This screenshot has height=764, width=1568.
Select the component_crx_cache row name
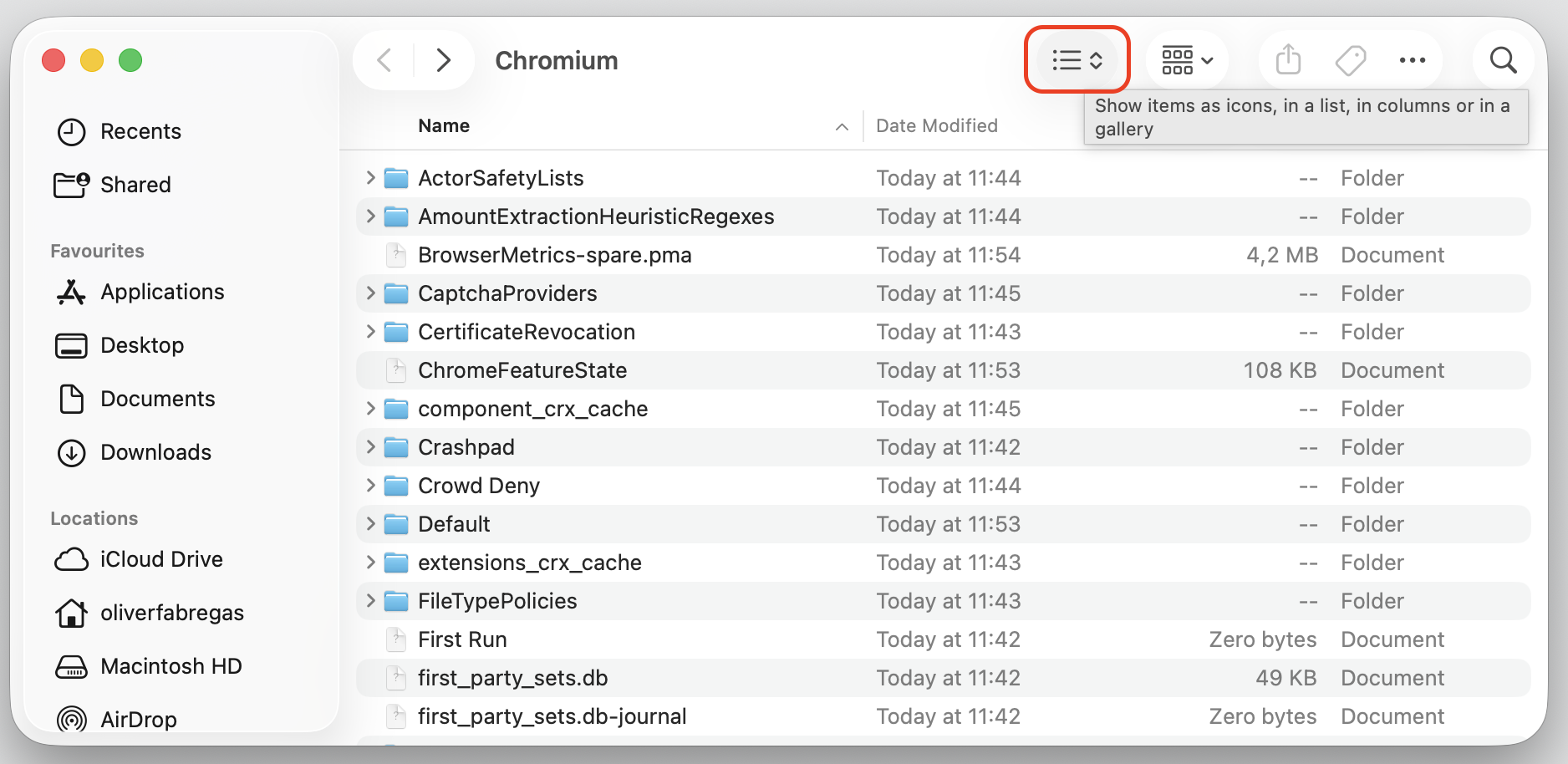533,409
